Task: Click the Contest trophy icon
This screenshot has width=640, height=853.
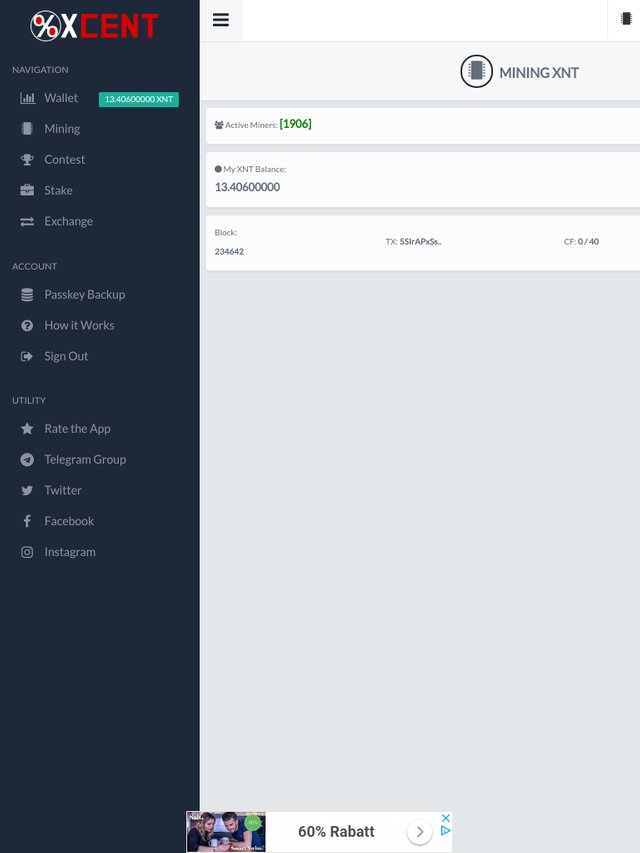Action: (x=27, y=159)
